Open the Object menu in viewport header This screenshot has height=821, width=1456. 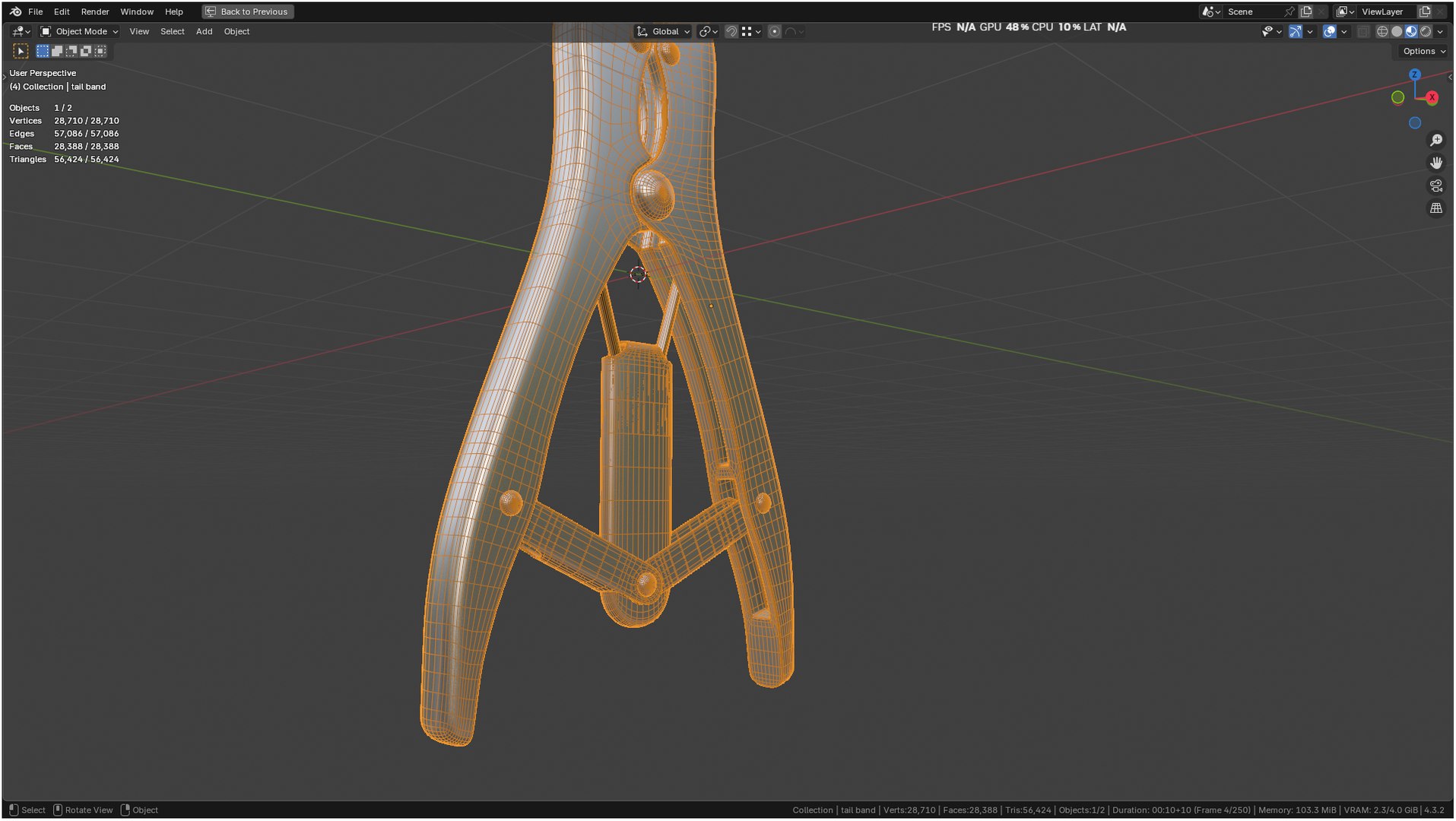tap(236, 31)
